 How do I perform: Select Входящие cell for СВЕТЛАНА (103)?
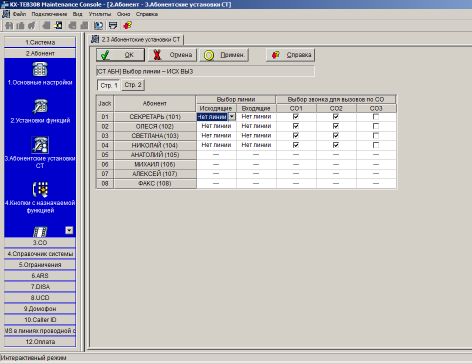(x=256, y=136)
